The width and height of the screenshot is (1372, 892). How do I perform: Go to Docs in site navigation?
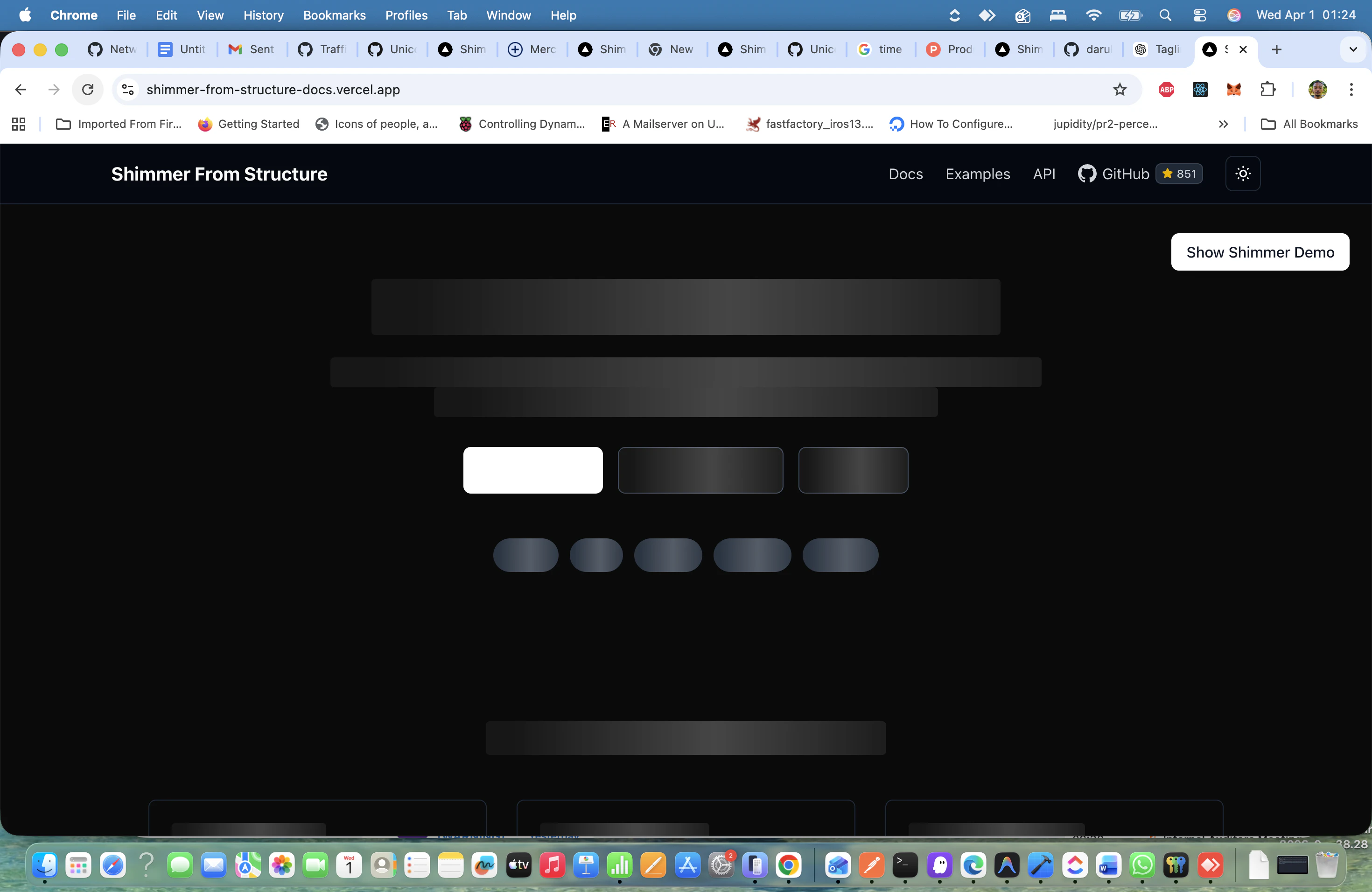[x=905, y=174]
